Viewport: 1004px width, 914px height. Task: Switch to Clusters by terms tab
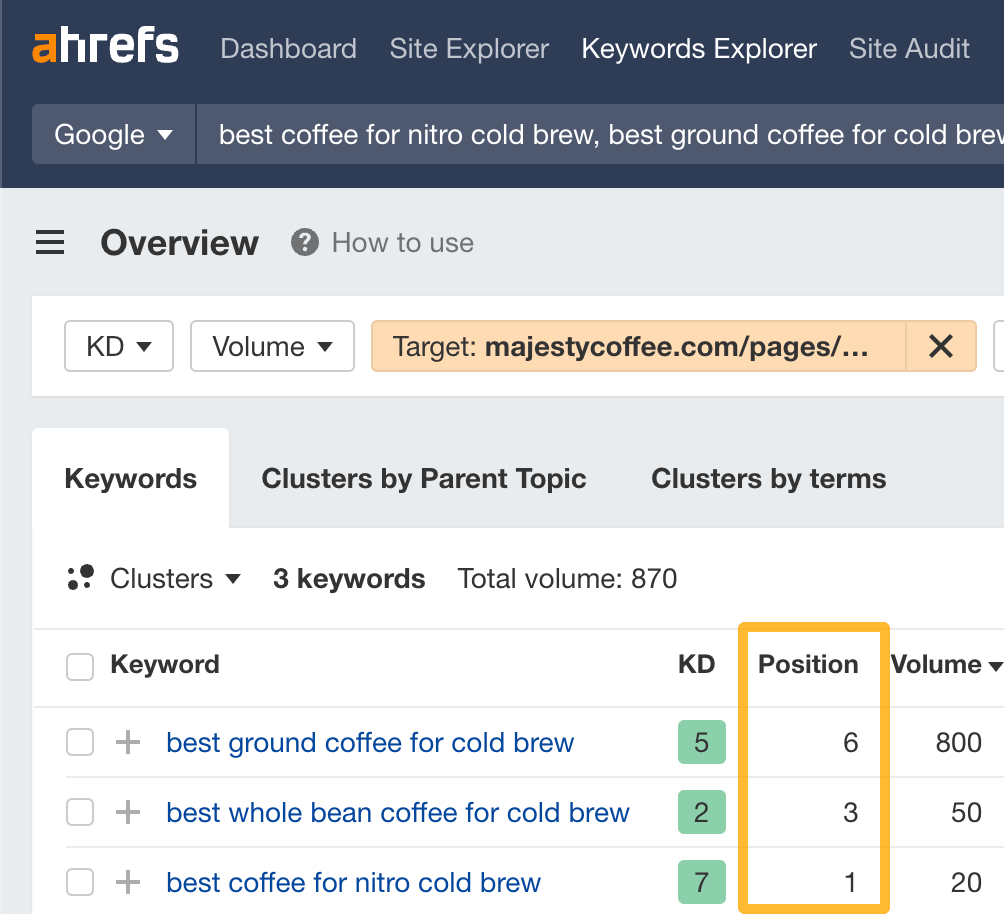click(767, 478)
